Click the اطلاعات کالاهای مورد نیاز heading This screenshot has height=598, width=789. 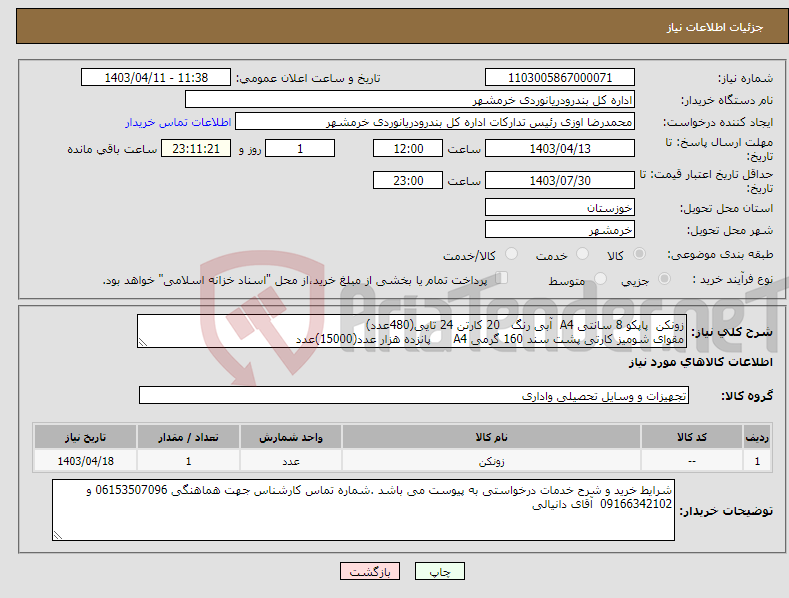tap(700, 362)
